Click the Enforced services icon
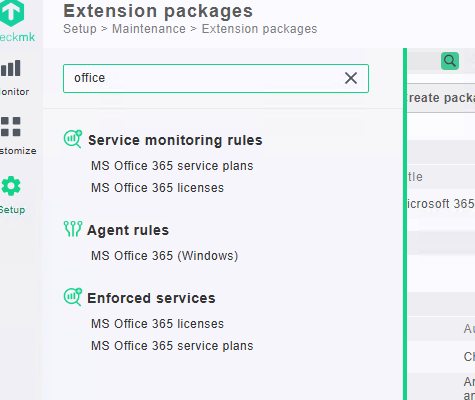 (x=73, y=297)
